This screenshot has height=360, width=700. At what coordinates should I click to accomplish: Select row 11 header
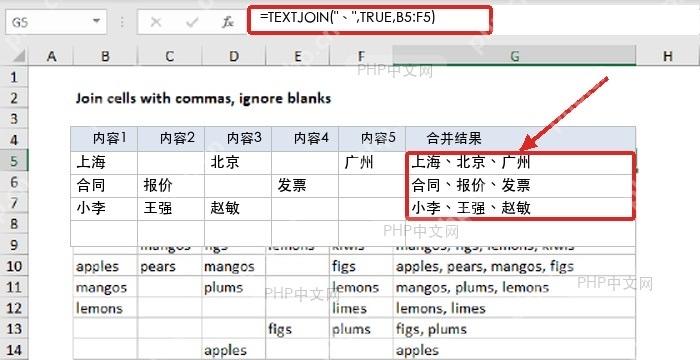(x=14, y=287)
